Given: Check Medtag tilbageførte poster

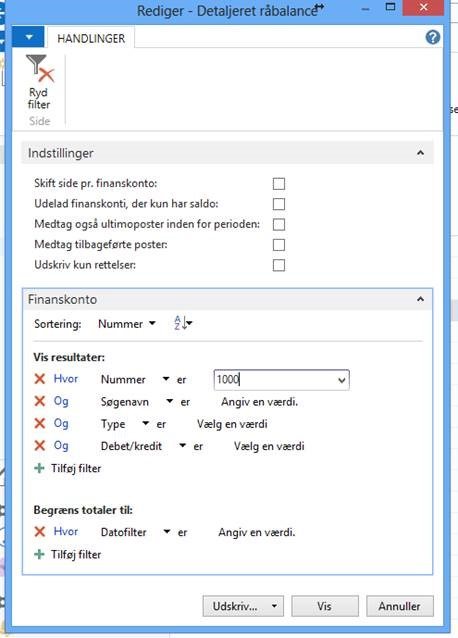Looking at the screenshot, I should [279, 245].
